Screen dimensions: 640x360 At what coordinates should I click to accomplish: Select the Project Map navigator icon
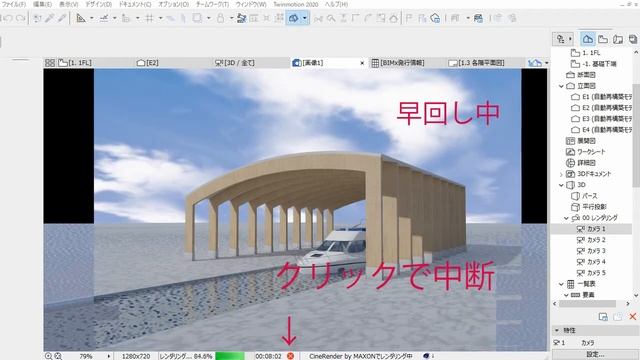click(x=588, y=39)
